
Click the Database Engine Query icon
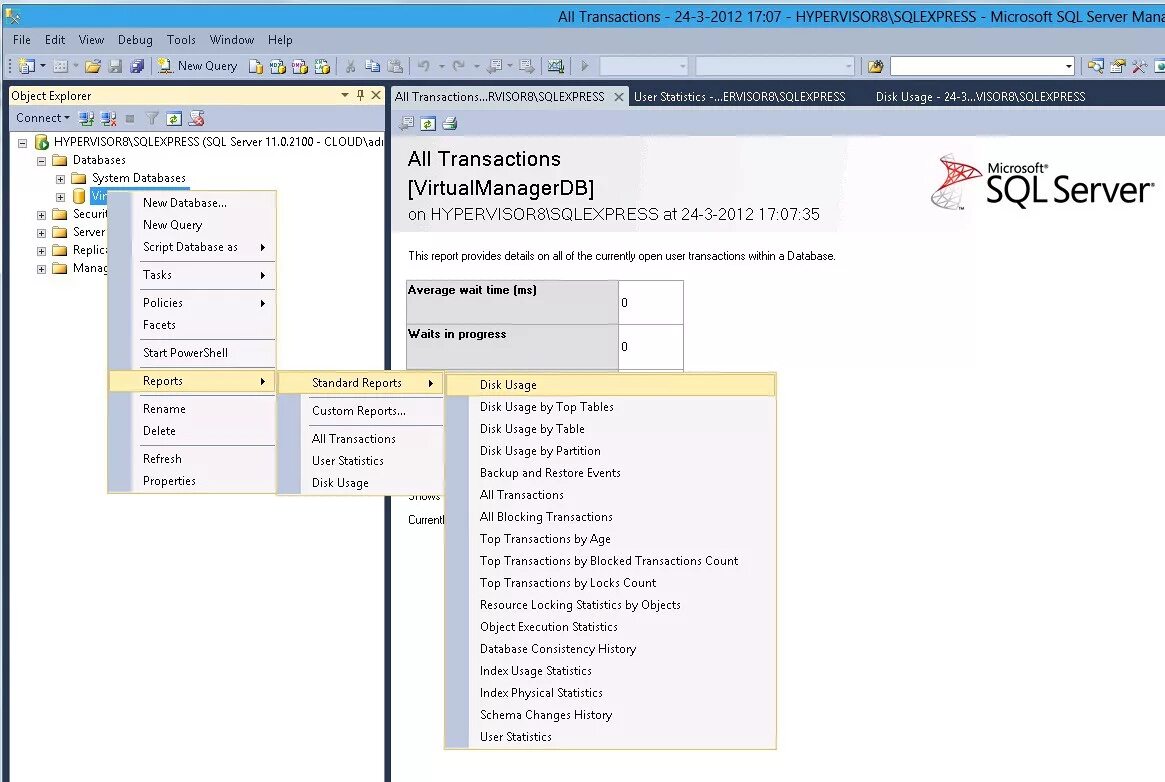point(256,66)
